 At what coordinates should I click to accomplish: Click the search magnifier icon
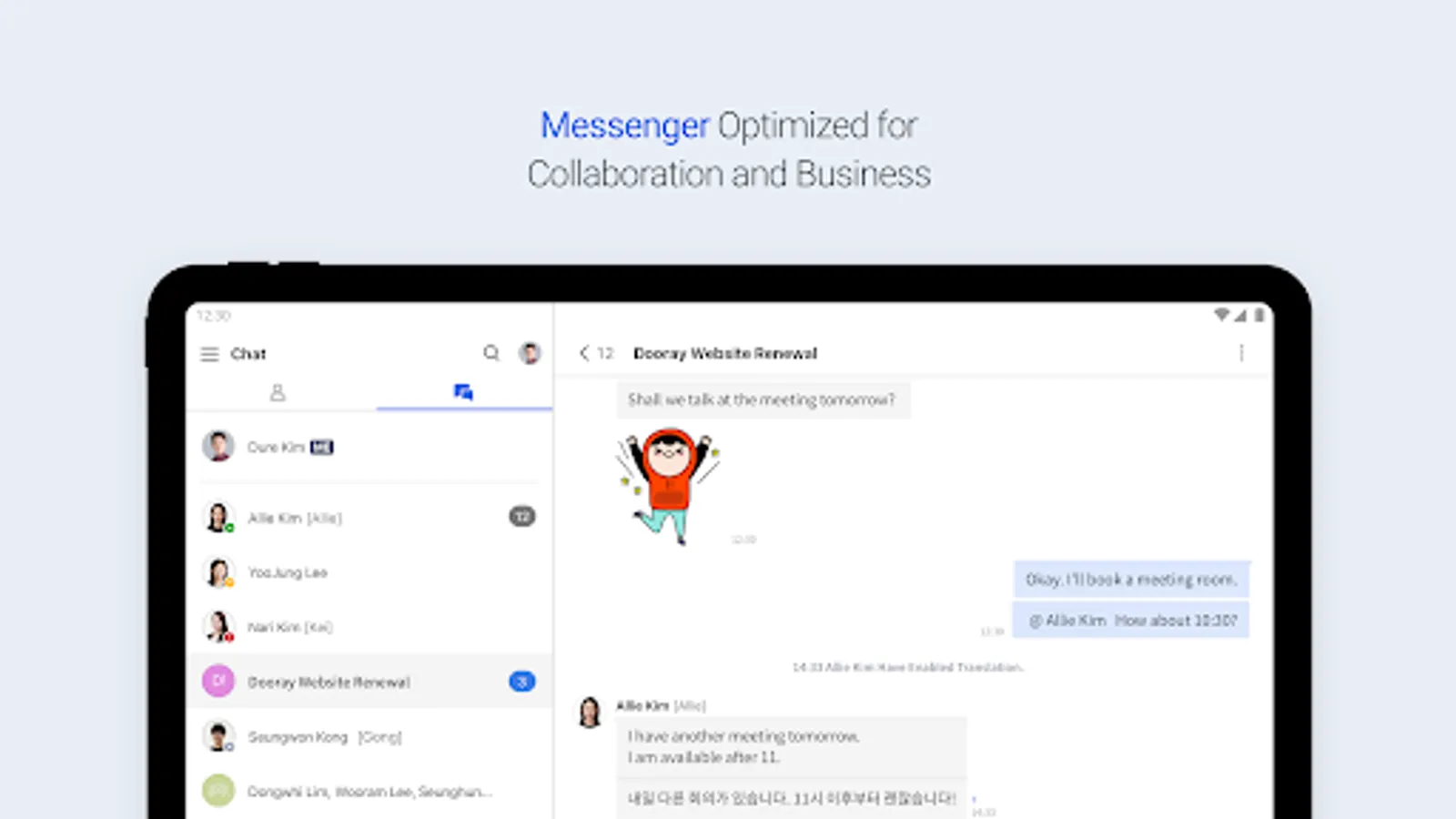click(x=491, y=353)
